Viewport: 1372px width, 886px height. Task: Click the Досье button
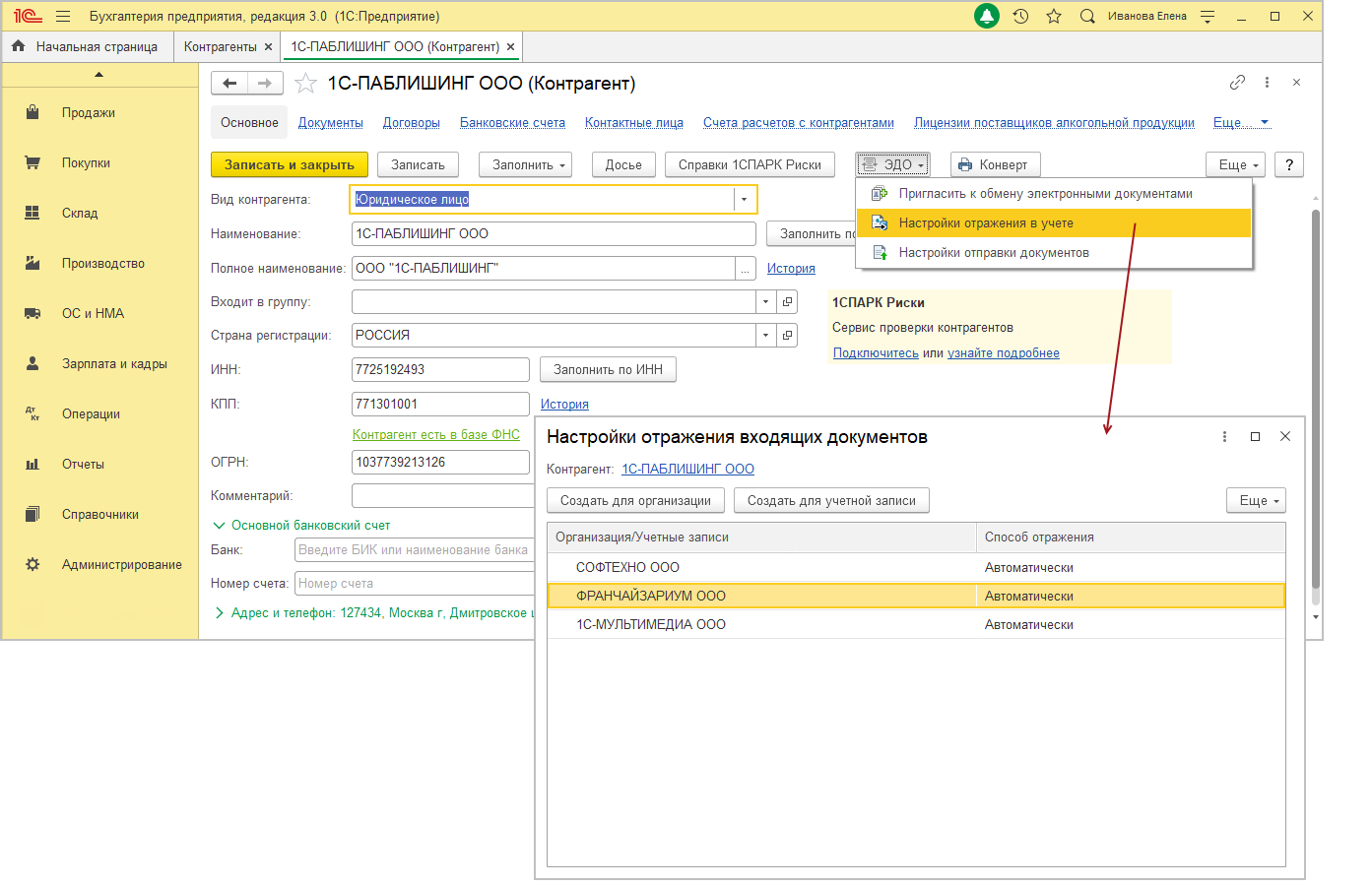coord(623,164)
